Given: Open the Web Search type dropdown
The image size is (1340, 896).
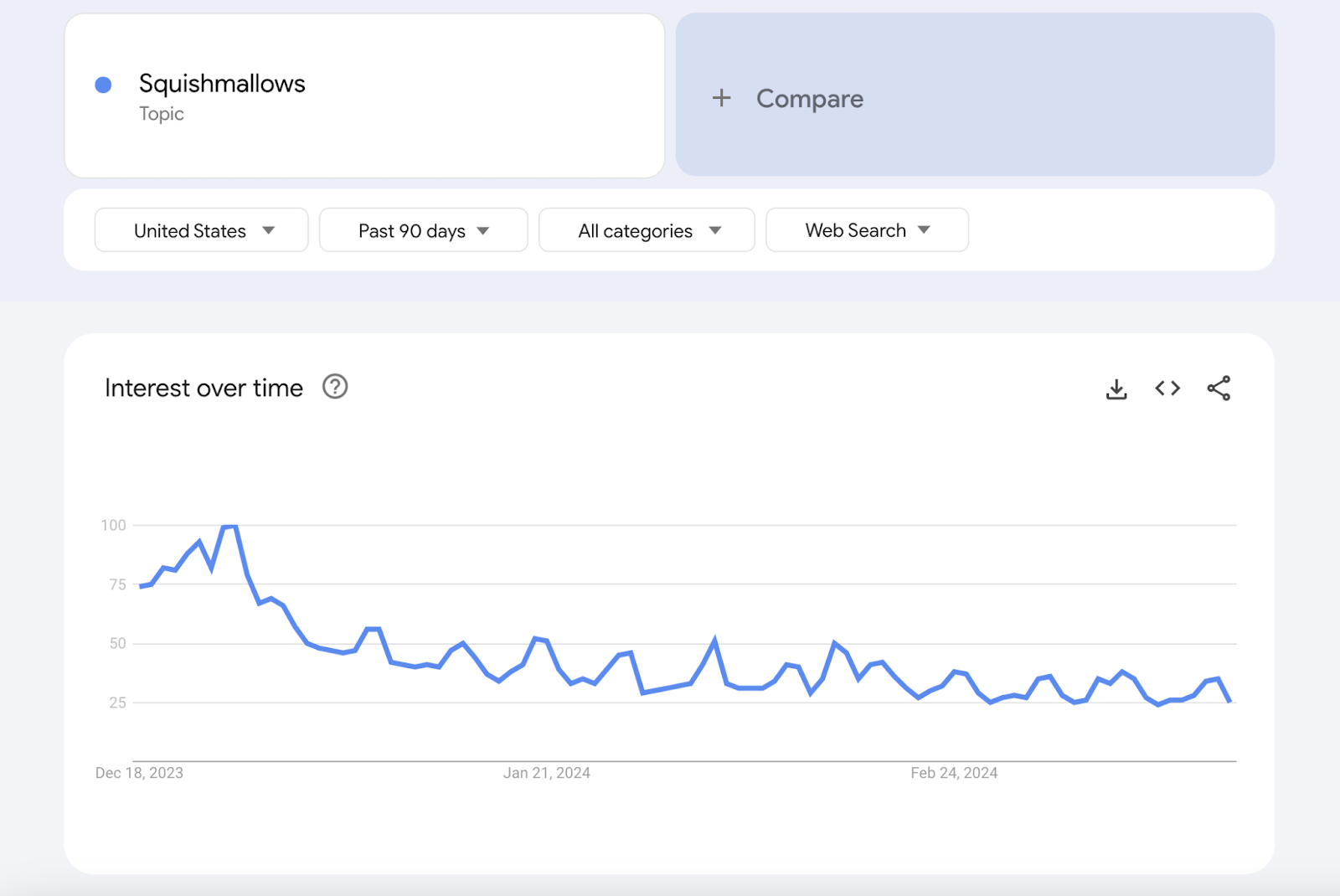Looking at the screenshot, I should (x=867, y=229).
